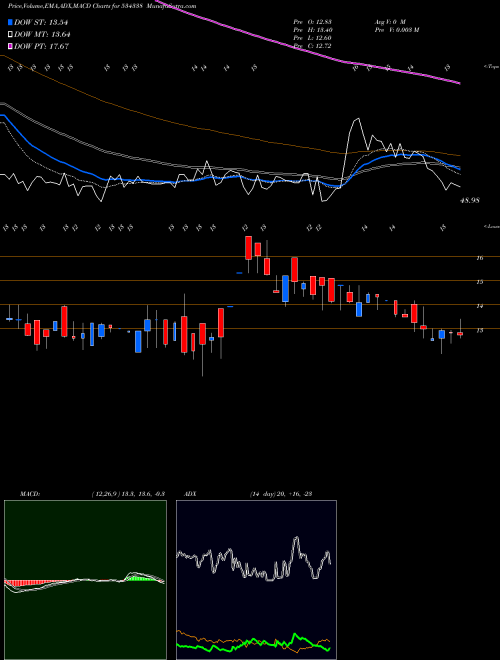Click the 'Avg V: 0 M' volume text
This screenshot has height=660, width=500.
(390, 21)
